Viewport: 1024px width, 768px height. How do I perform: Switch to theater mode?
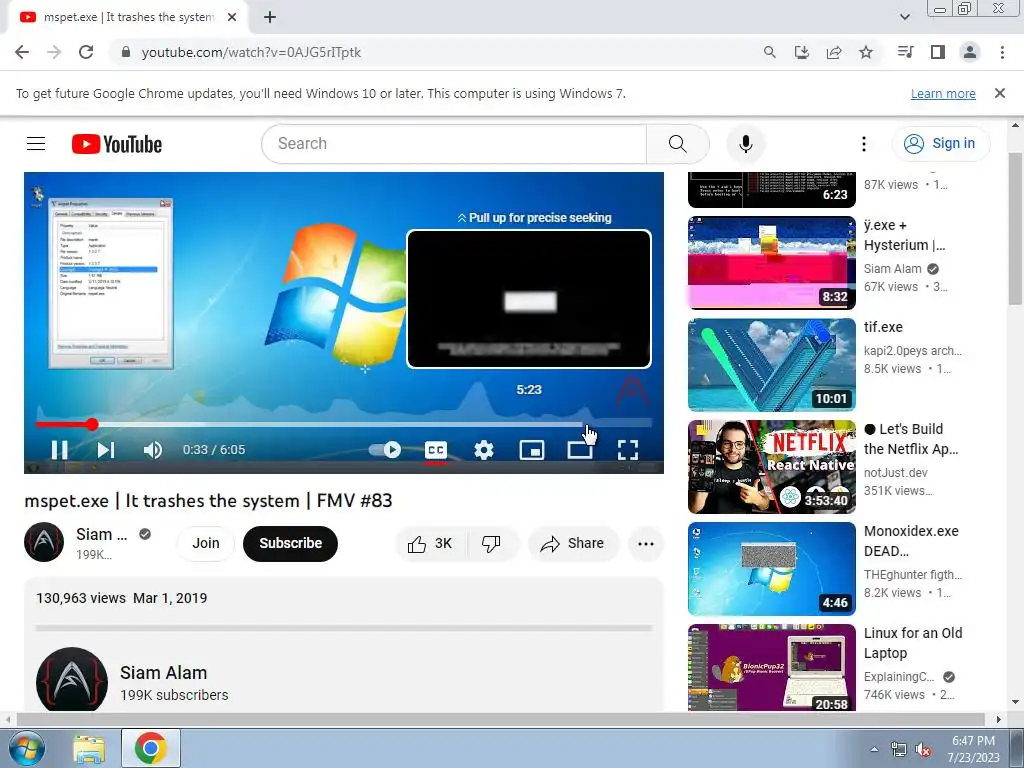[x=580, y=450]
